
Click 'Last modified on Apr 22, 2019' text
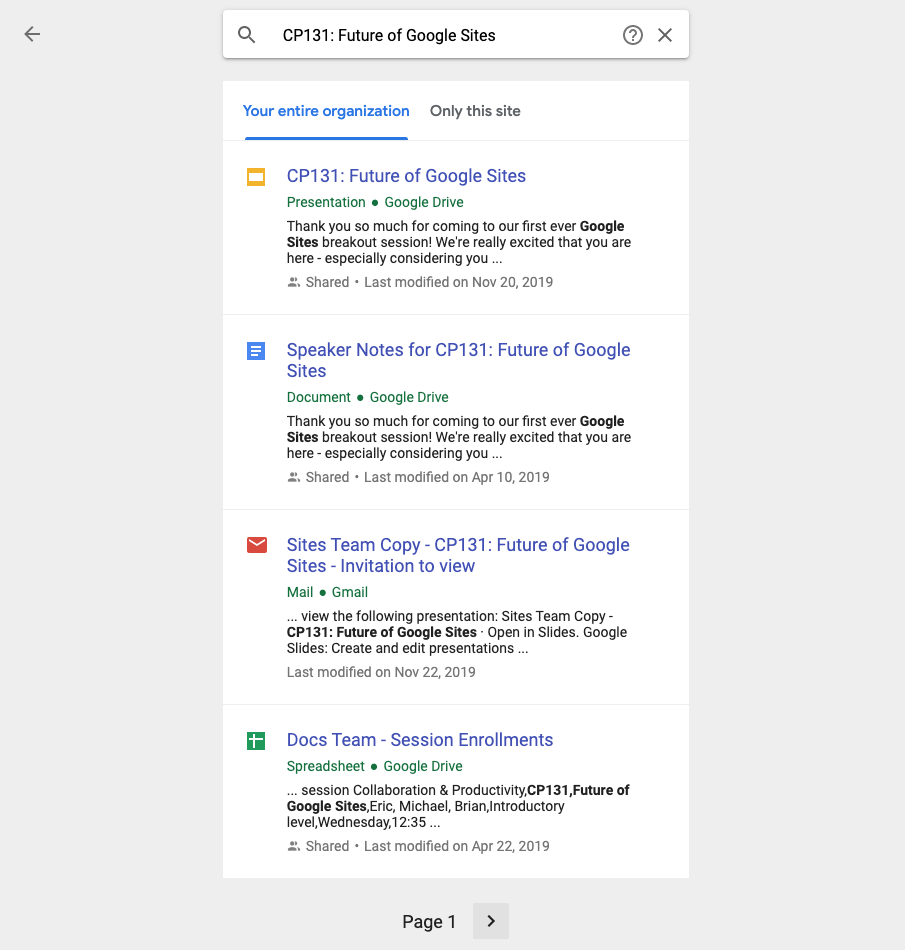456,846
